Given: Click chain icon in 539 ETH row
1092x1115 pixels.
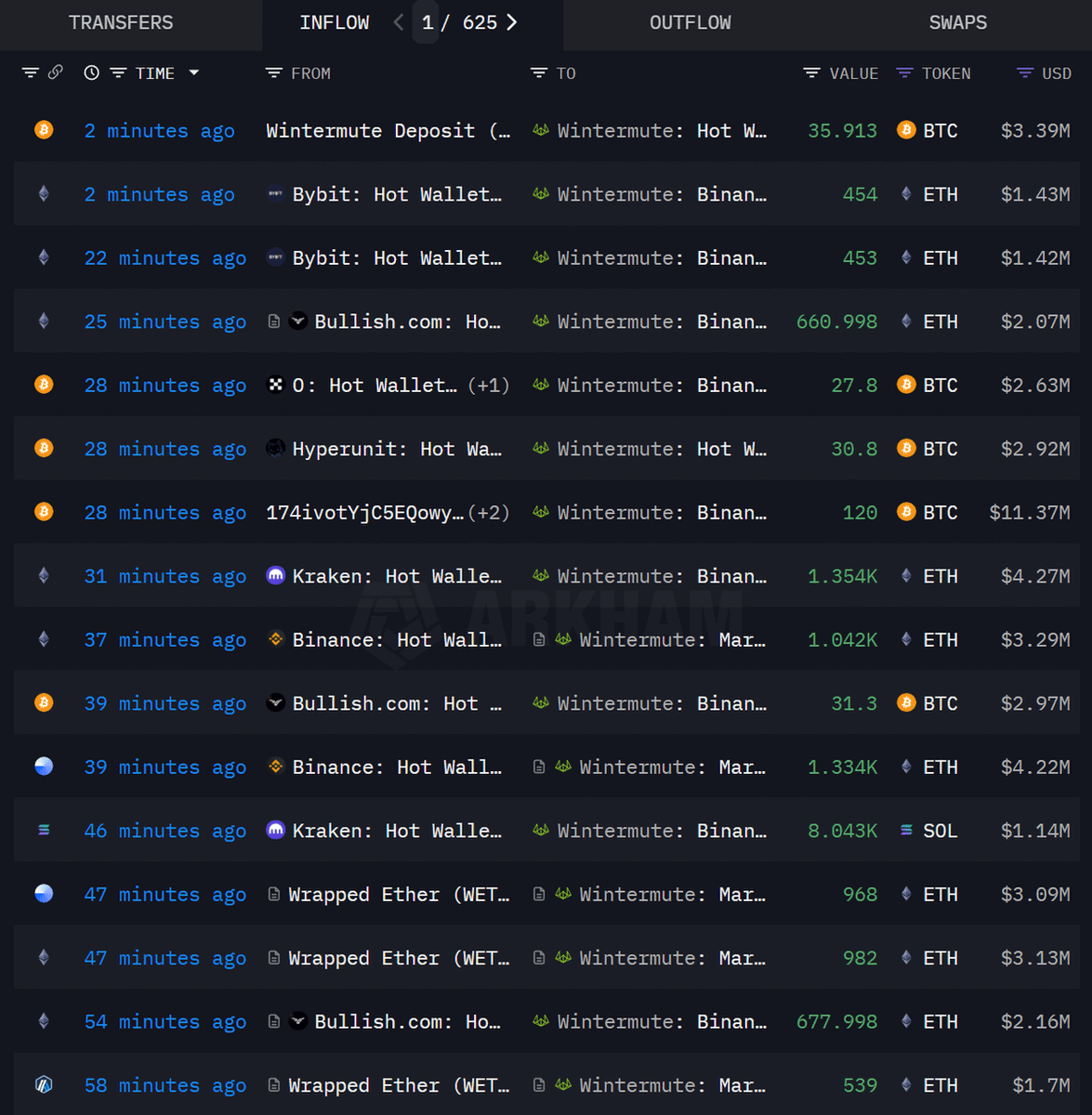Looking at the screenshot, I should (x=44, y=1084).
